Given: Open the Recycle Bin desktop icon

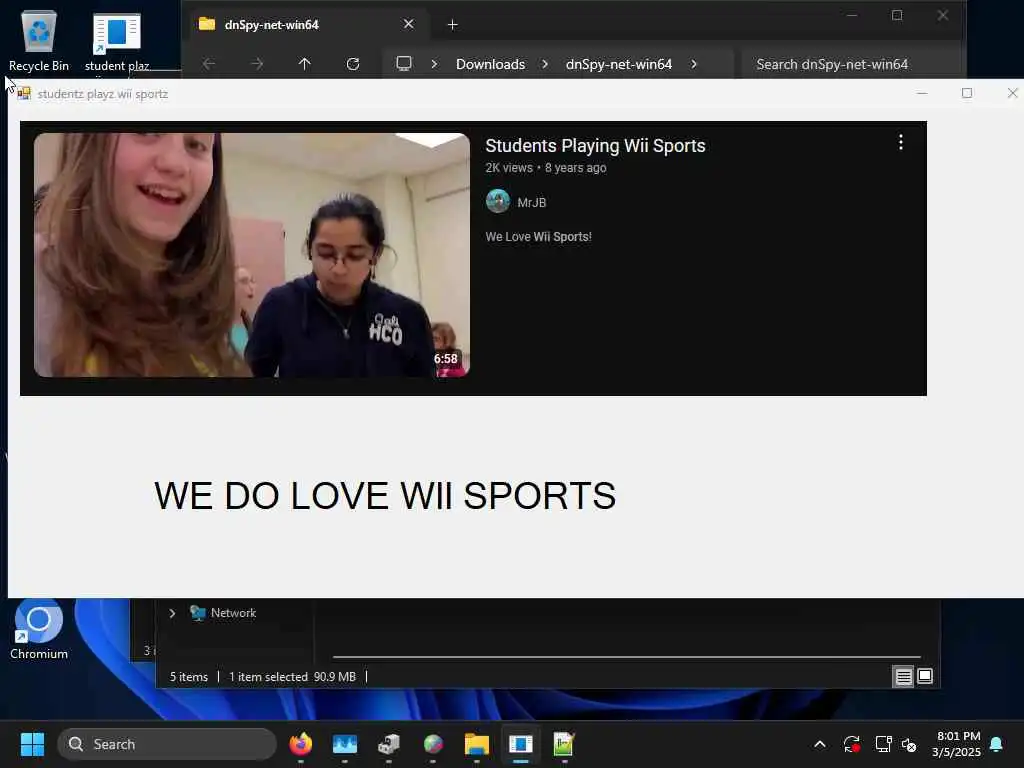Looking at the screenshot, I should point(39,40).
